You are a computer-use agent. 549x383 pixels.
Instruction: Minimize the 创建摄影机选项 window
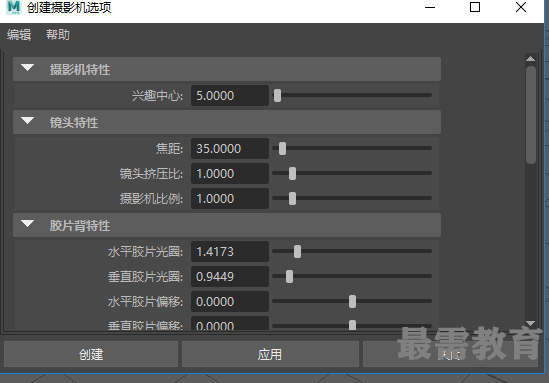tap(430, 7)
